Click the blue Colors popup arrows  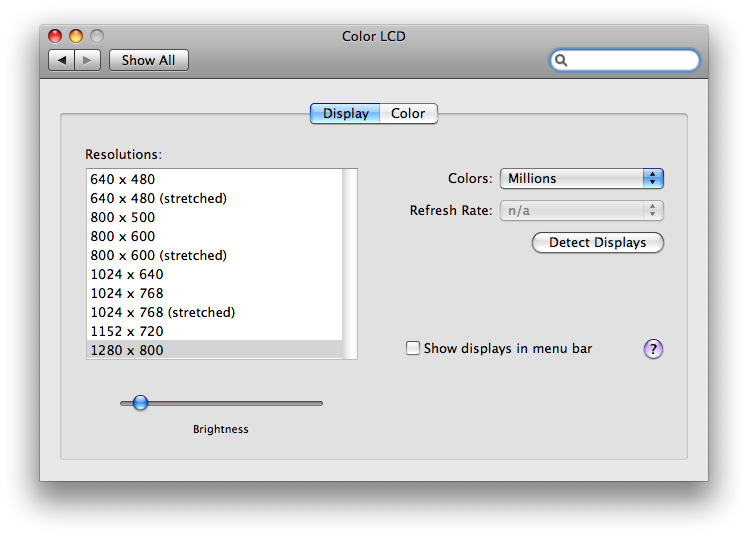point(653,178)
